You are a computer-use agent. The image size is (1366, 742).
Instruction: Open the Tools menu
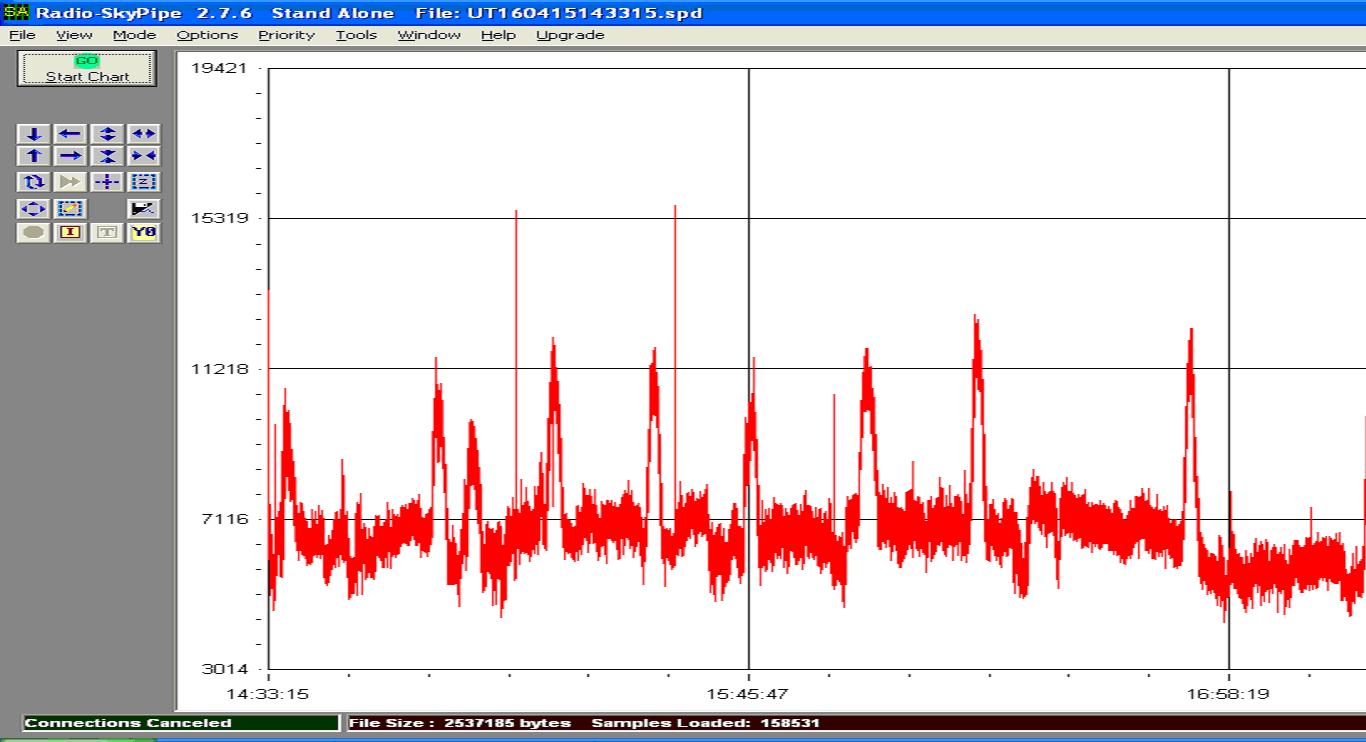coord(356,35)
